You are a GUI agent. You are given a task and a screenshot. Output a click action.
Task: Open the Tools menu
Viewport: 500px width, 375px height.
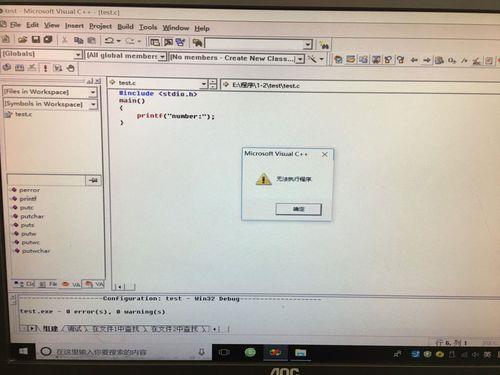(148, 27)
